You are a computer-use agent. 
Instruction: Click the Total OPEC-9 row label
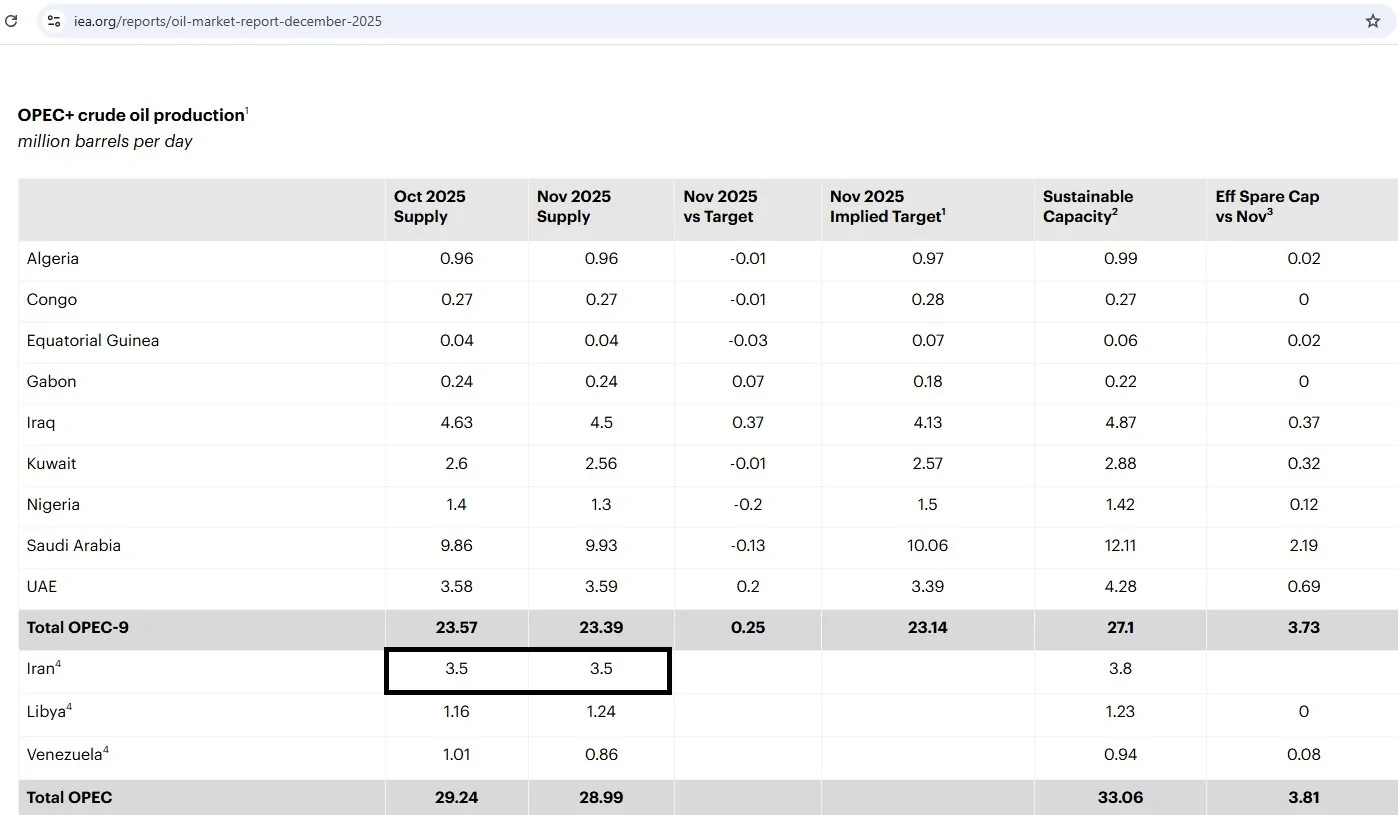pos(78,628)
